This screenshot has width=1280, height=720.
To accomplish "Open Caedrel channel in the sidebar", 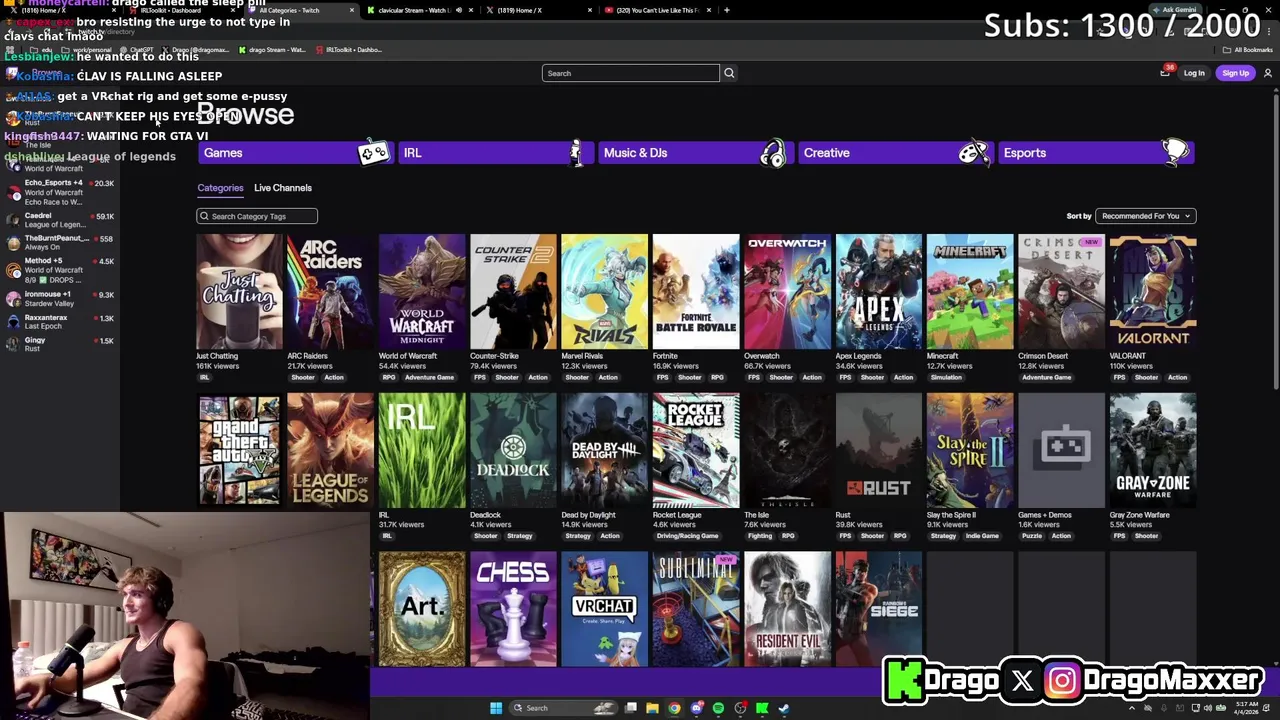I will click(60, 220).
